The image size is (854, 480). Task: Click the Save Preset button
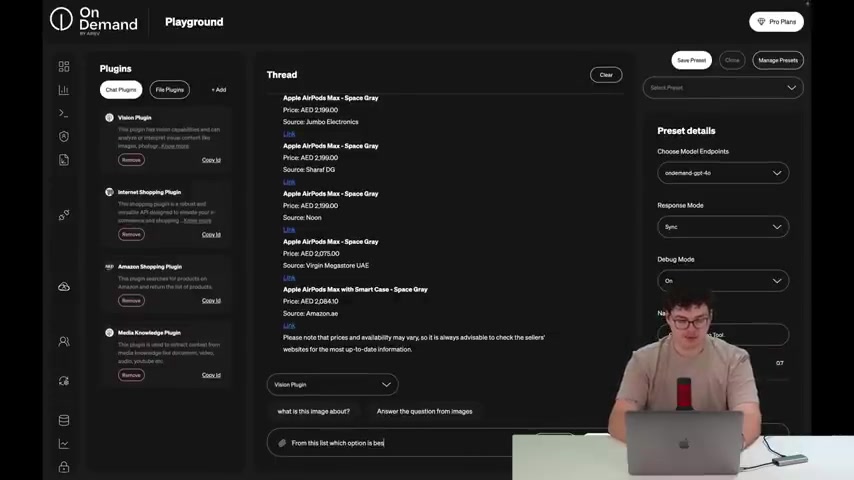[x=692, y=60]
